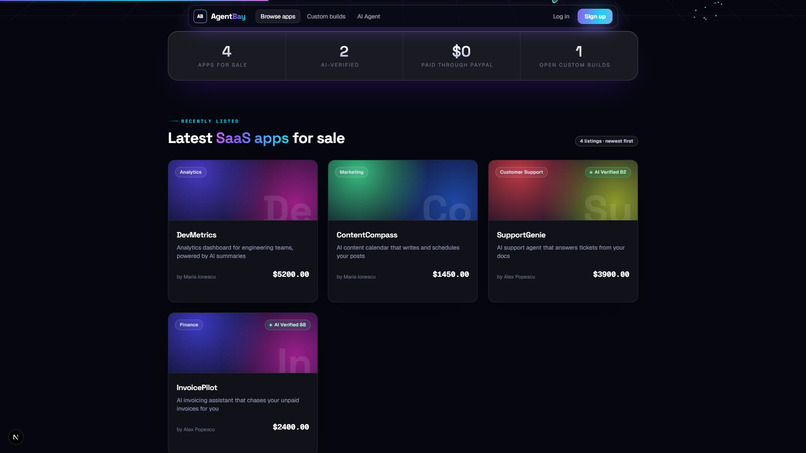Select the Analytics category tag
The width and height of the screenshot is (806, 453).
click(191, 172)
